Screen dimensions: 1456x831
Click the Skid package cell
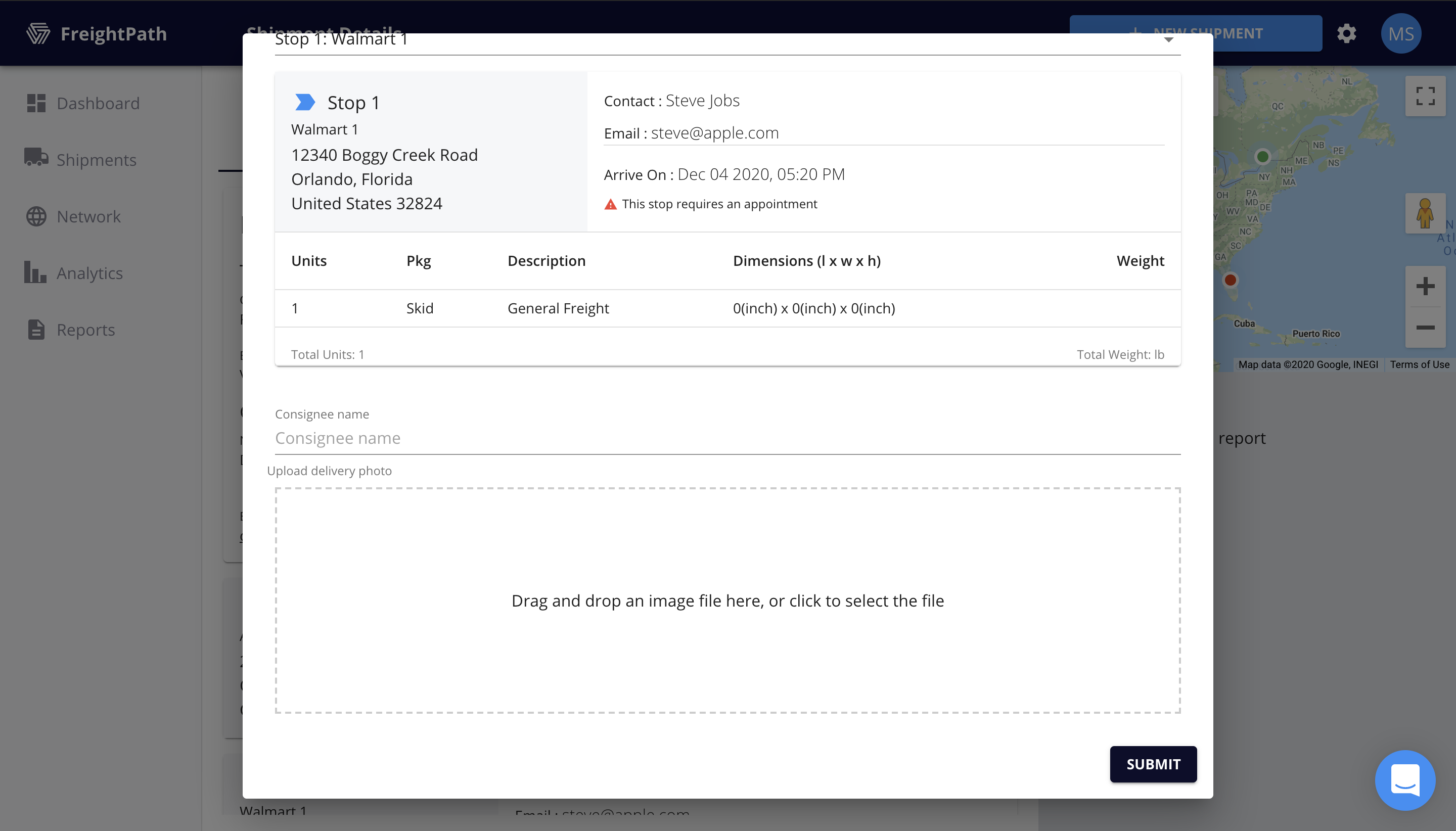pyautogui.click(x=420, y=308)
